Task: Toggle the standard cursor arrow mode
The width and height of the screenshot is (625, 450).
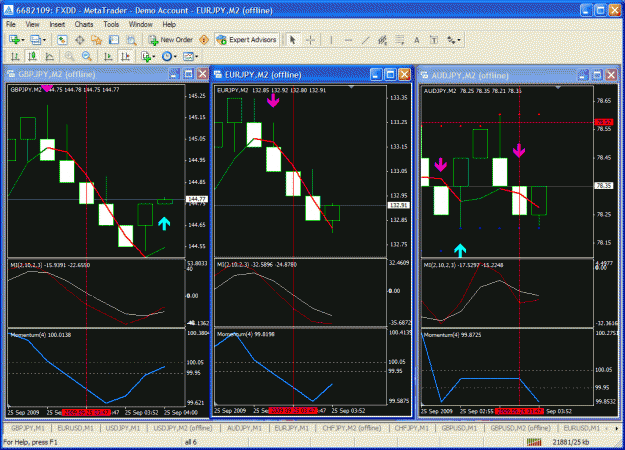Action: [293, 39]
